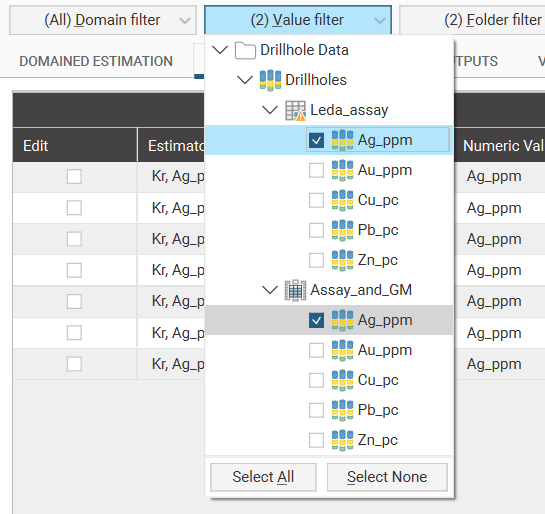Click the Pb_pc column icon under Assay_and_GM
Screen dimensions: 545x514
click(x=342, y=410)
